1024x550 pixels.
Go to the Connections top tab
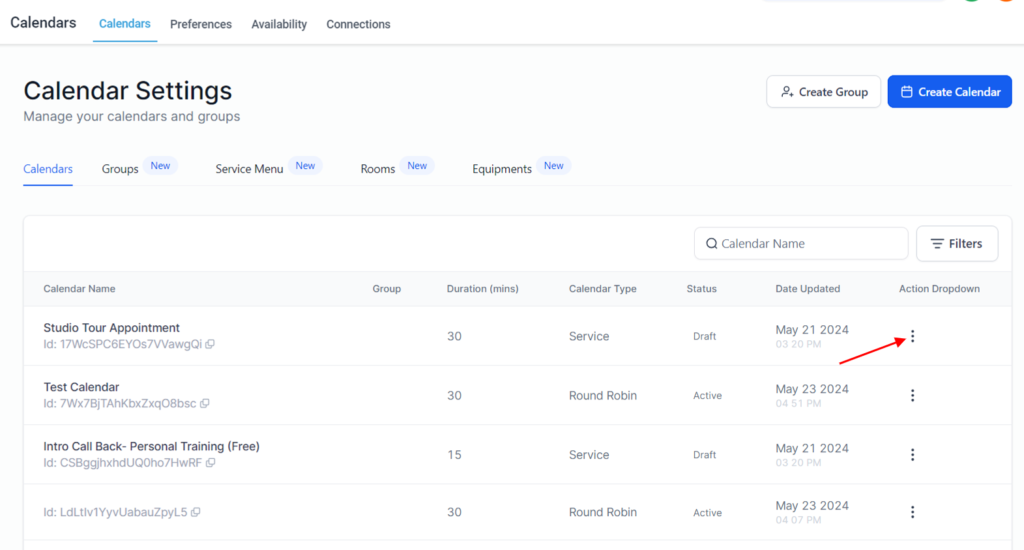pyautogui.click(x=358, y=24)
